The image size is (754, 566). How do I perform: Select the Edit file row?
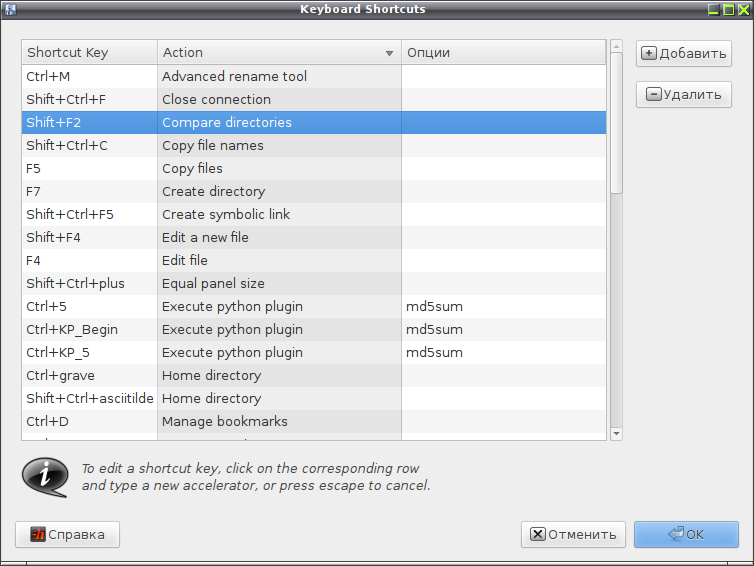point(314,261)
